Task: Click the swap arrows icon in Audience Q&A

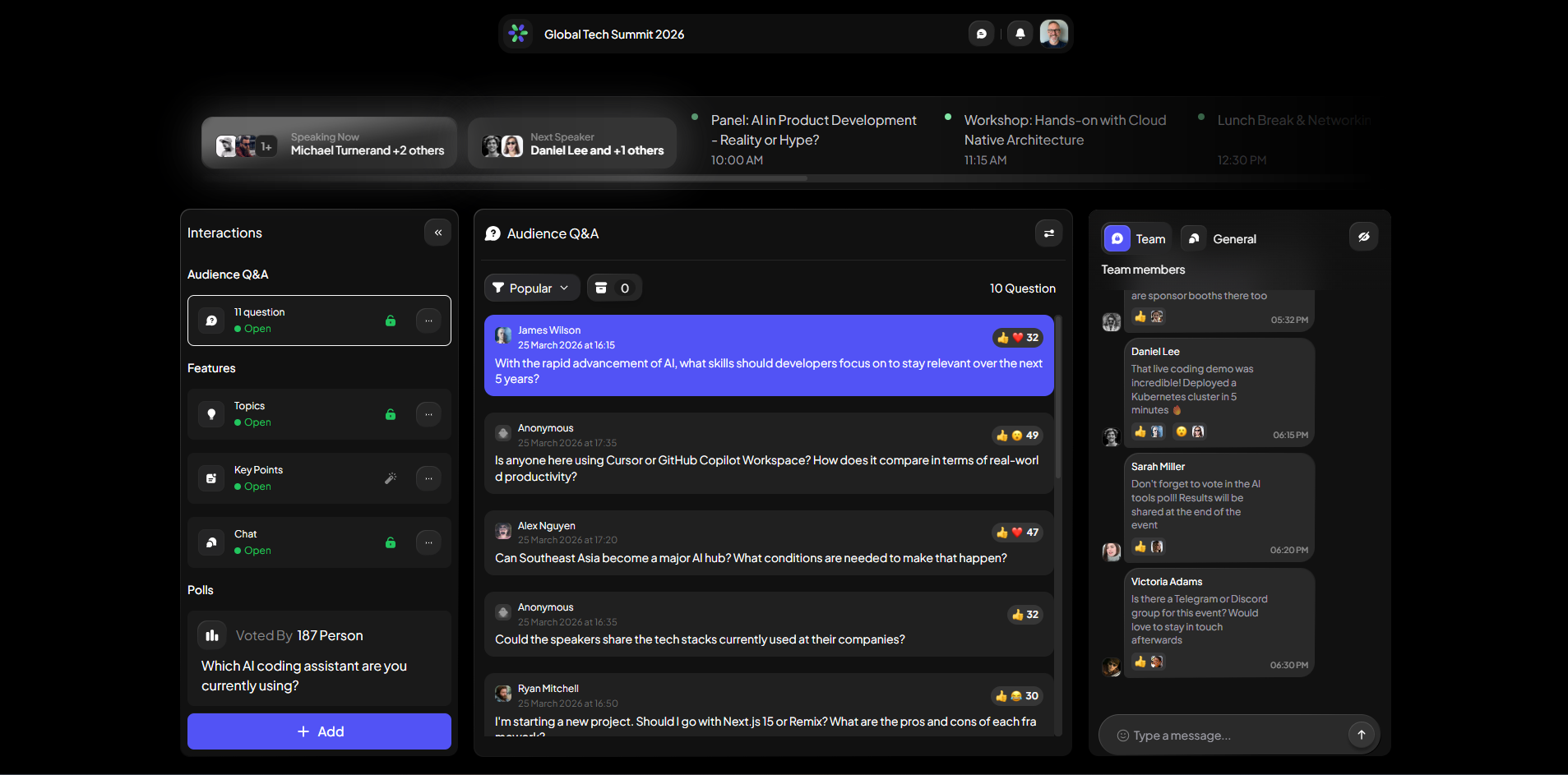Action: point(1048,233)
